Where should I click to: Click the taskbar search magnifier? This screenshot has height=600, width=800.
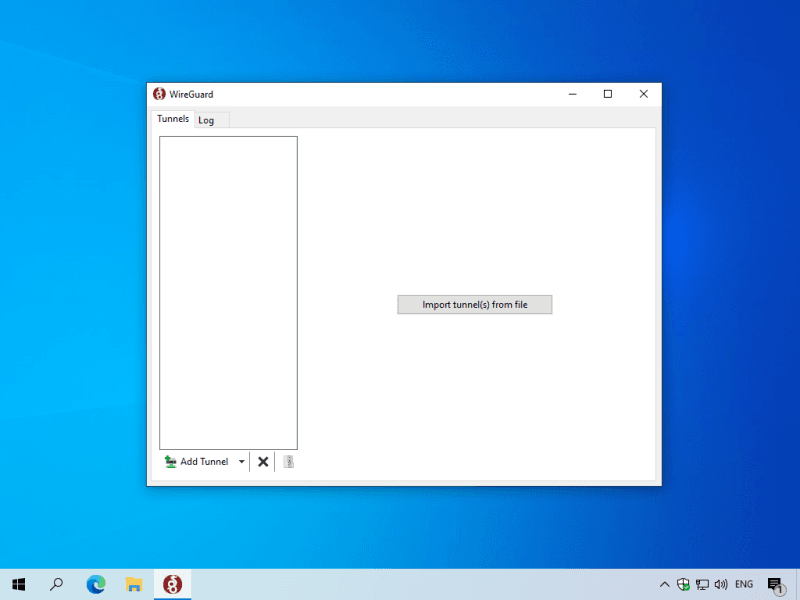pos(57,584)
